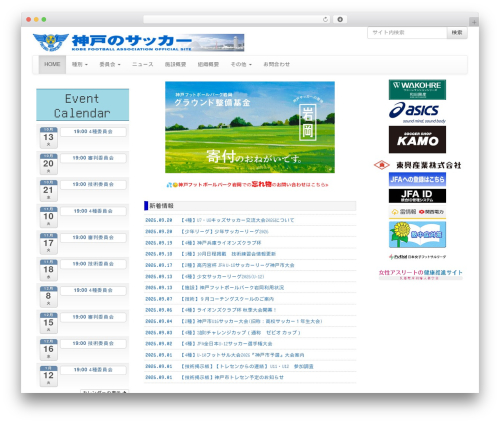
Task: Open the calendar date icon for the 12th
Action: 49,376
